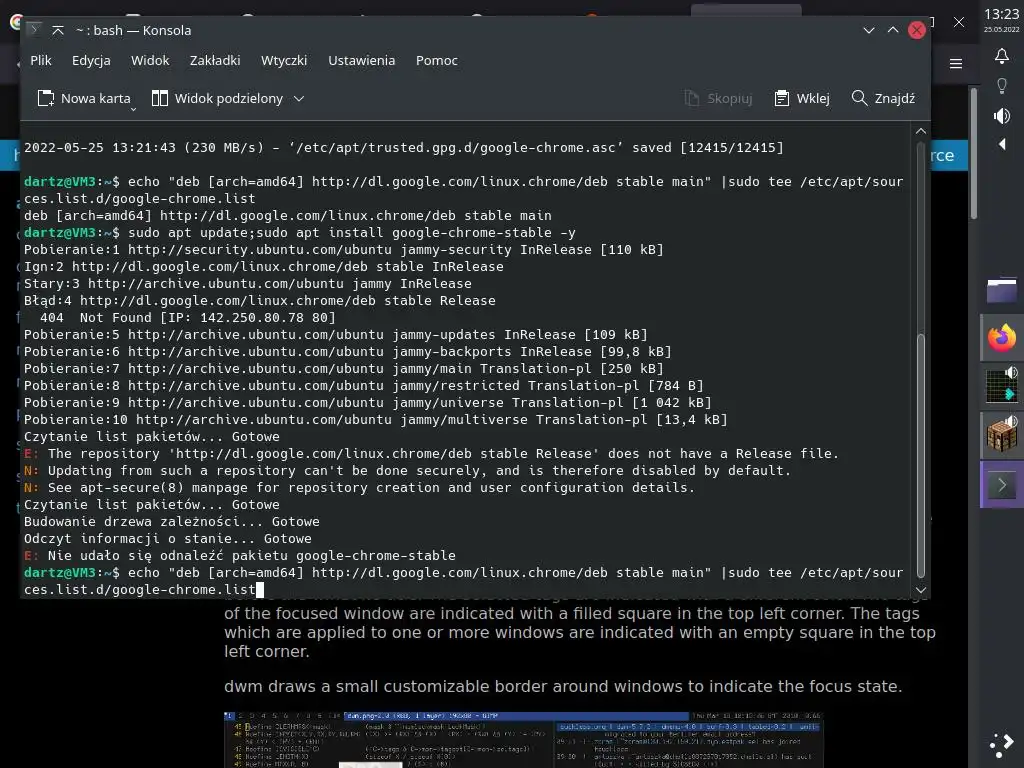This screenshot has height=768, width=1024.
Task: Click terminal scrollbar down arrow
Action: pyautogui.click(x=921, y=590)
